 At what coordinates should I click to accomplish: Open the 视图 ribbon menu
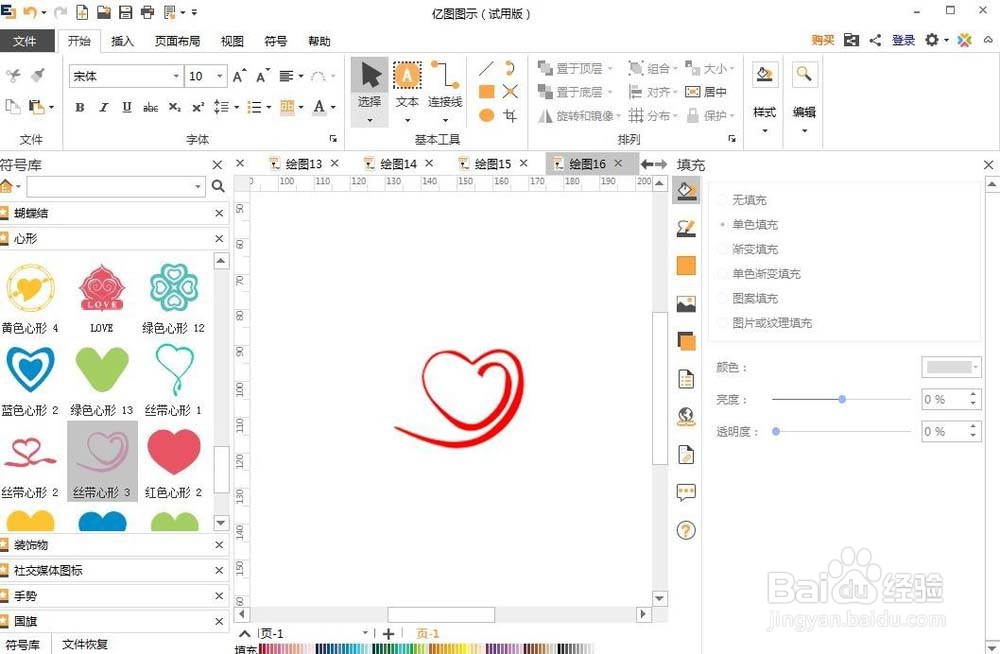[231, 41]
